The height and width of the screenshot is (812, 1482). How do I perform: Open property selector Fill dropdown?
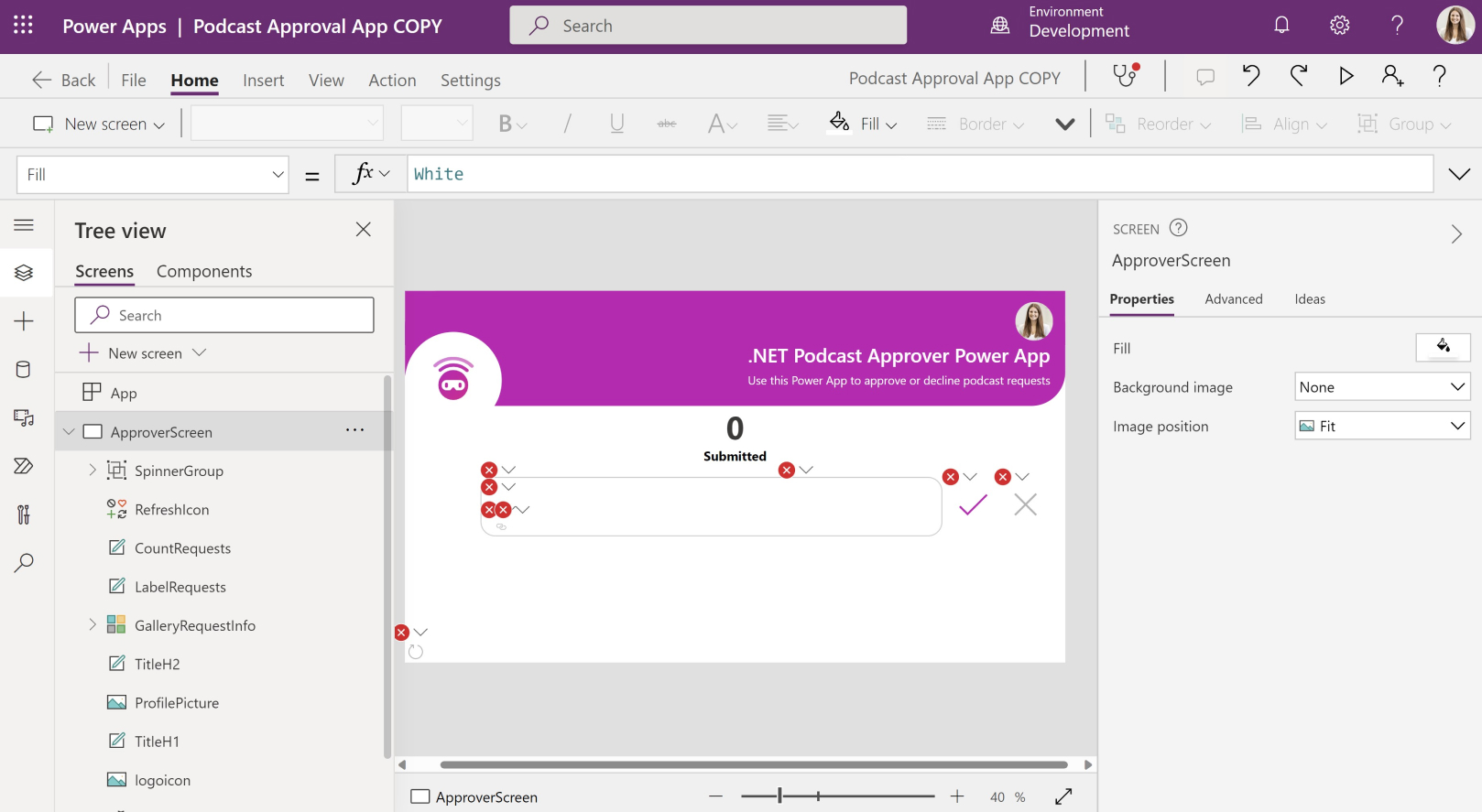153,174
